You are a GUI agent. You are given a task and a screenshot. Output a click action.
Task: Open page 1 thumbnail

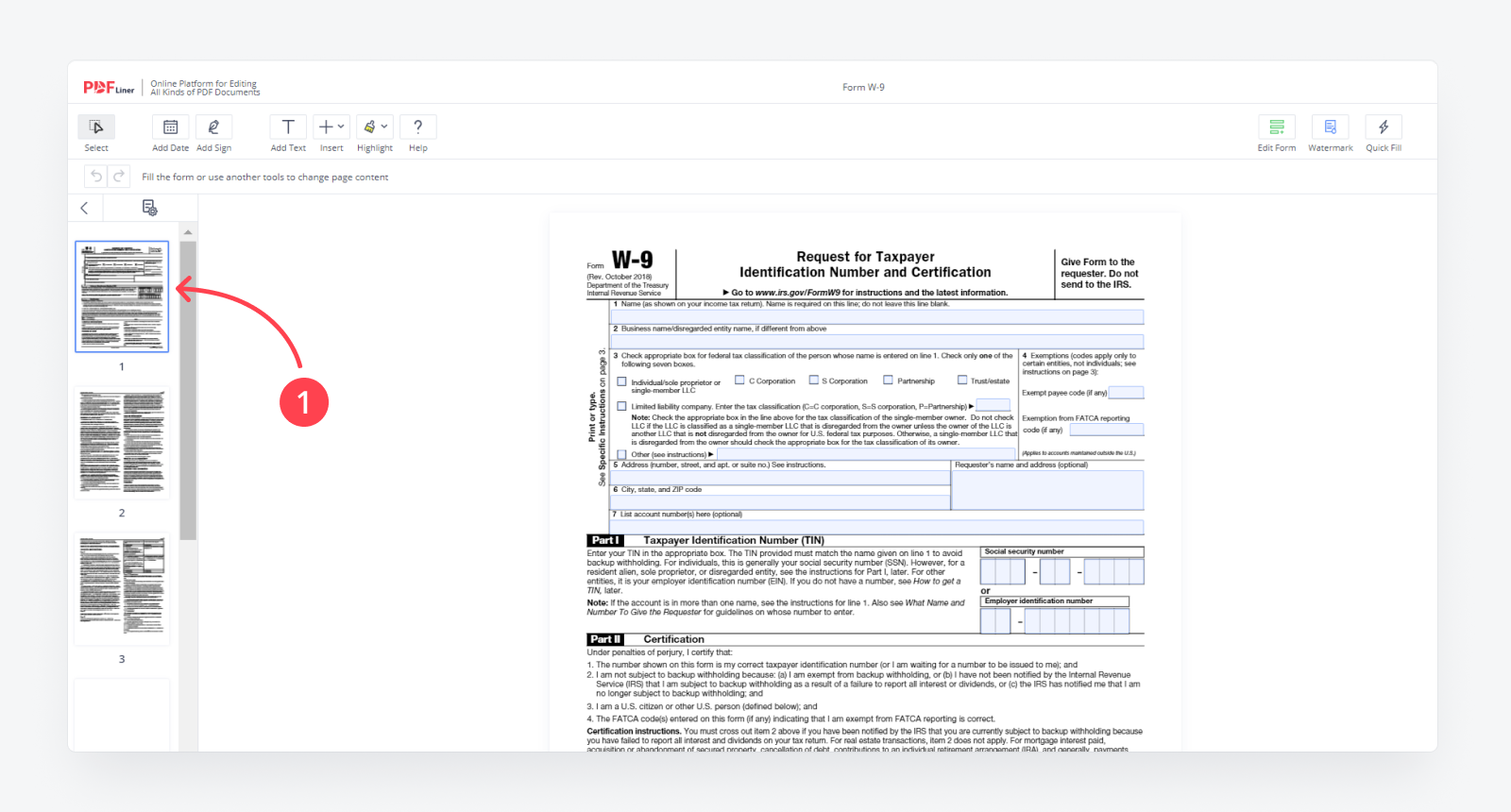coord(122,296)
